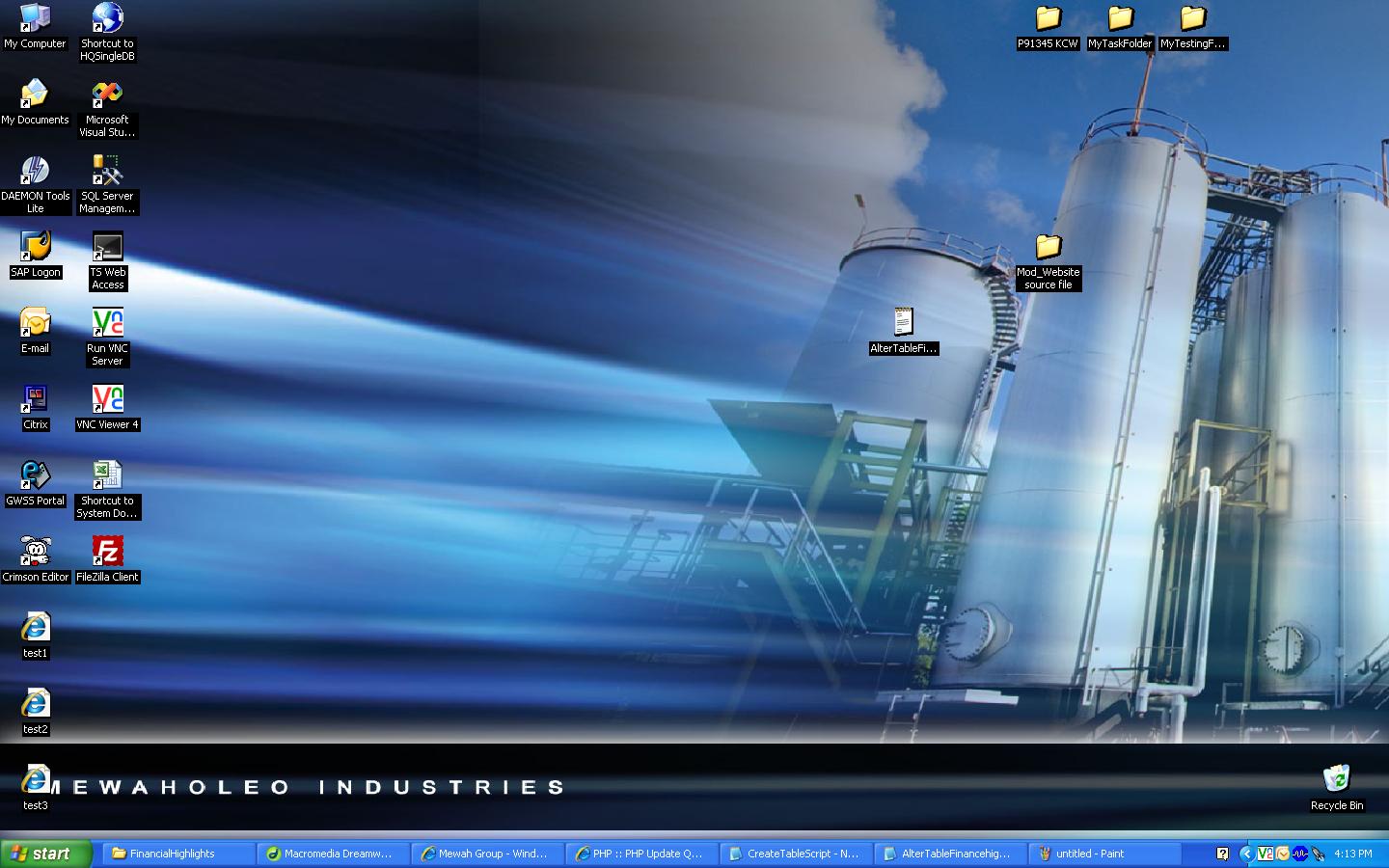This screenshot has height=868, width=1389.
Task: Click the VNC Viewer 4 shortcut
Action: (107, 399)
